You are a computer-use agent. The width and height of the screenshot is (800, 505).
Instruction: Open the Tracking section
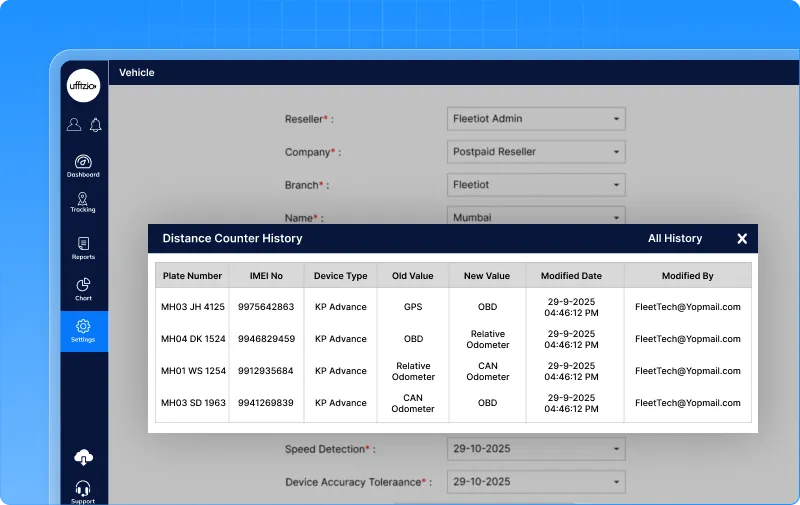click(83, 202)
